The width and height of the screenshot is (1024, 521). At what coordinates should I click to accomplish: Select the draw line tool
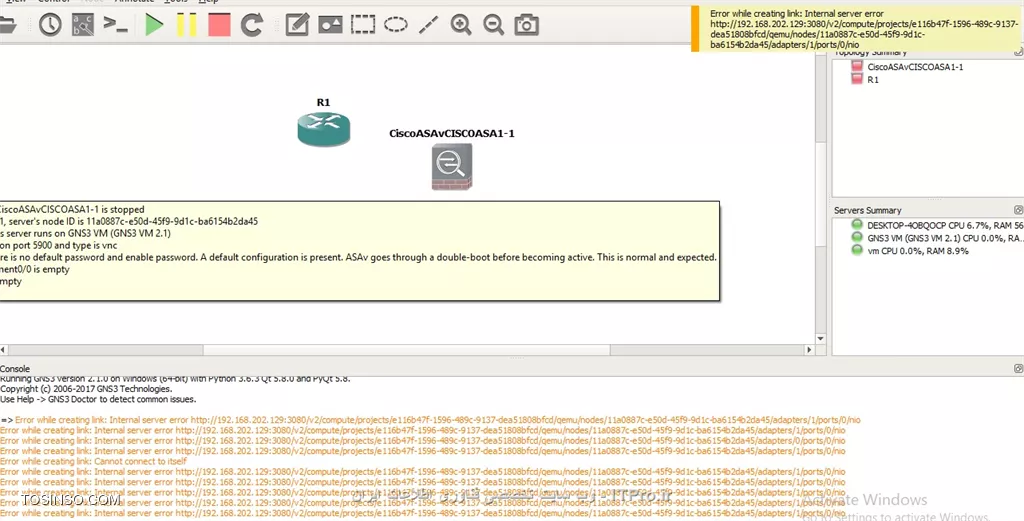point(428,25)
